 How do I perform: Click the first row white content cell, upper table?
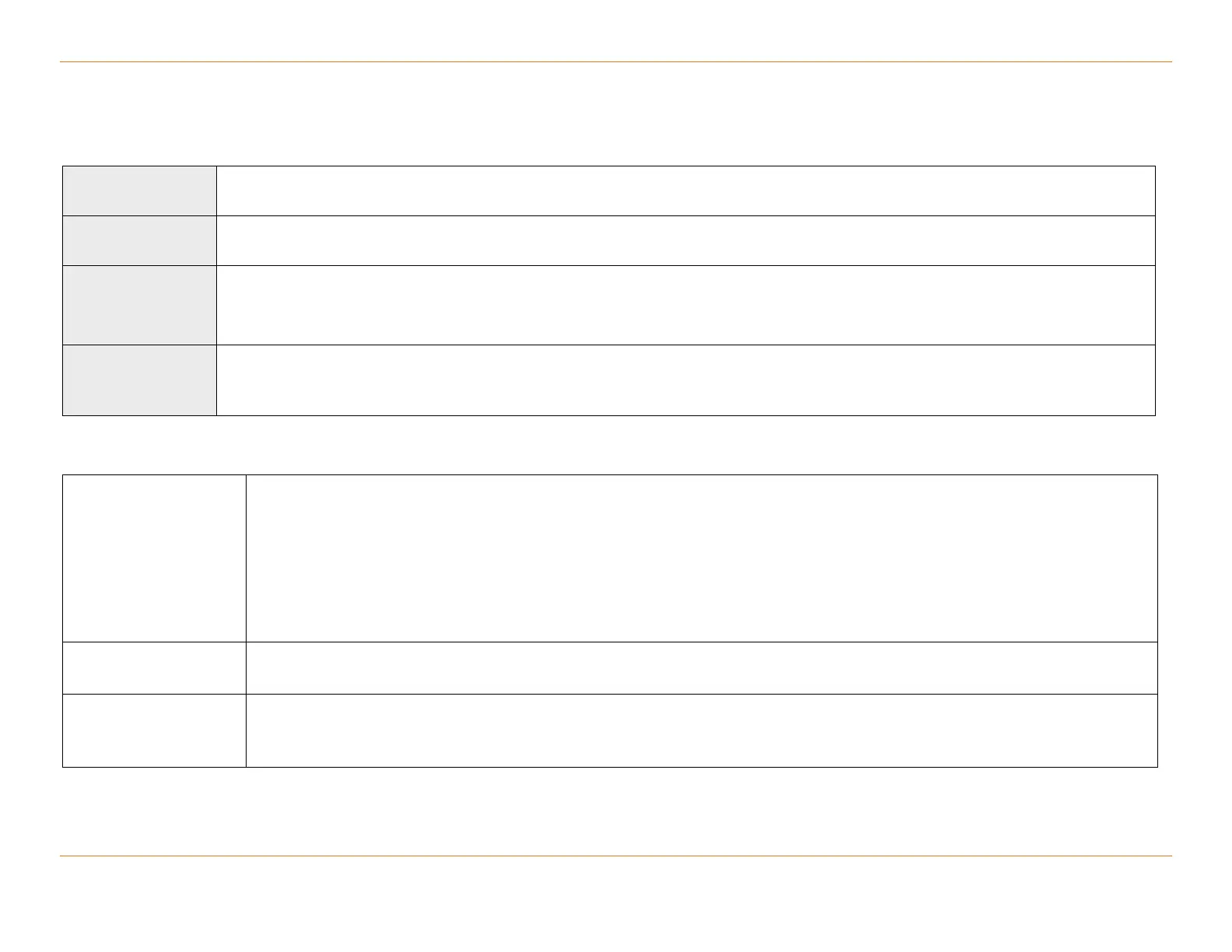click(685, 191)
